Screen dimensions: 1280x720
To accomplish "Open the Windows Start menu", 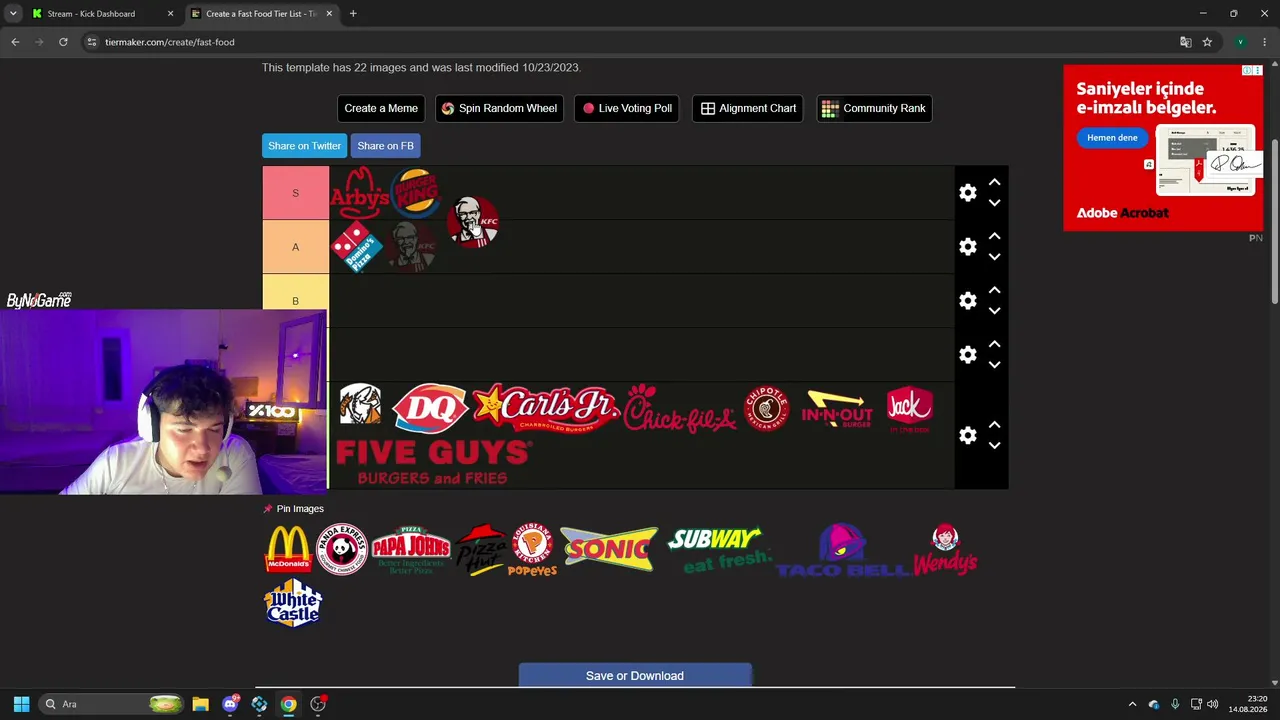I will [21, 704].
